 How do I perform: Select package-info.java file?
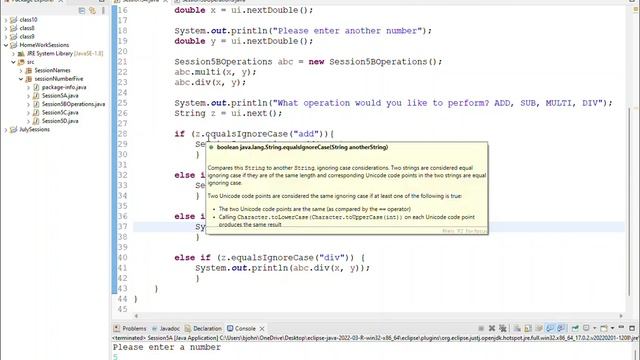tap(64, 87)
